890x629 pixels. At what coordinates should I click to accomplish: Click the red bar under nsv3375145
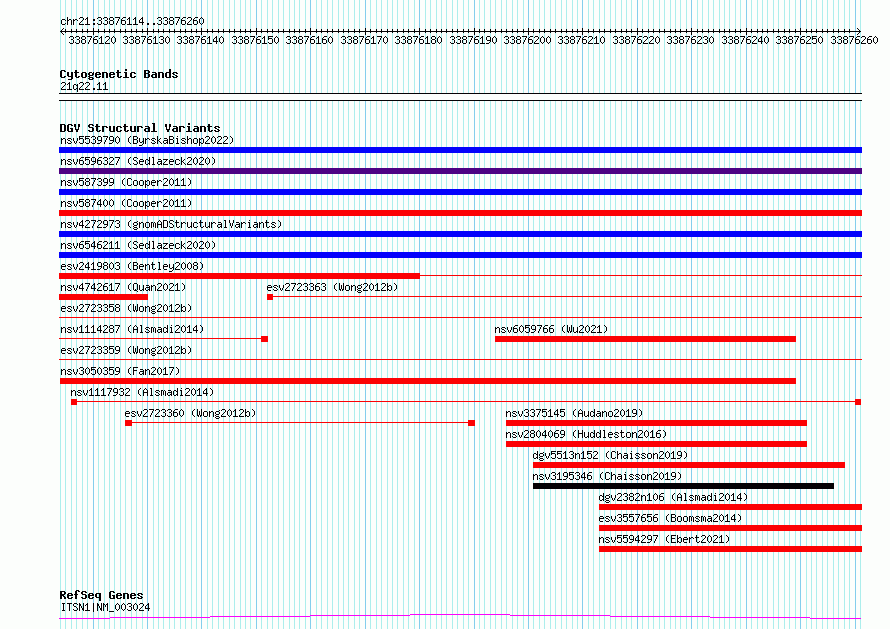click(656, 423)
